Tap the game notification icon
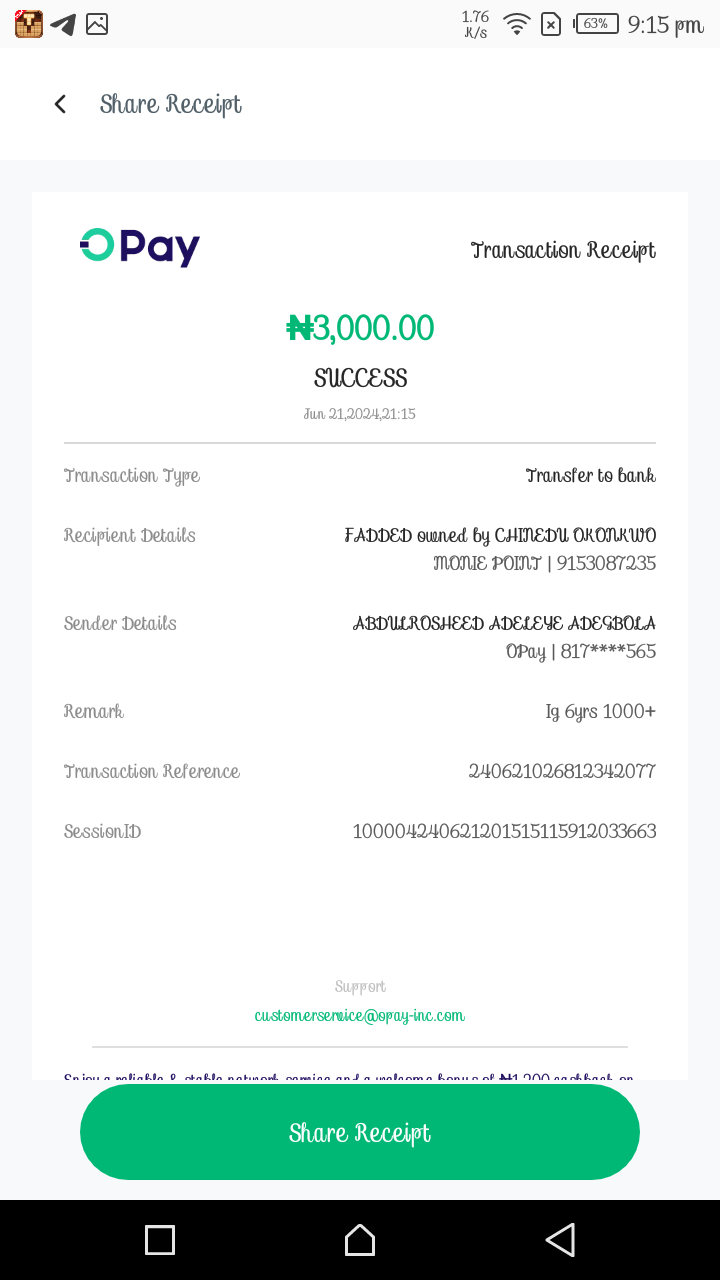Image resolution: width=720 pixels, height=1280 pixels. tap(29, 24)
